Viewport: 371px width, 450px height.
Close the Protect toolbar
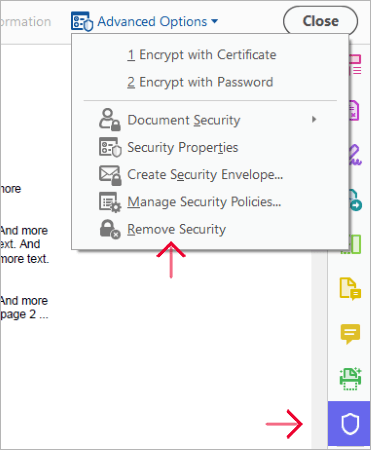pos(320,21)
